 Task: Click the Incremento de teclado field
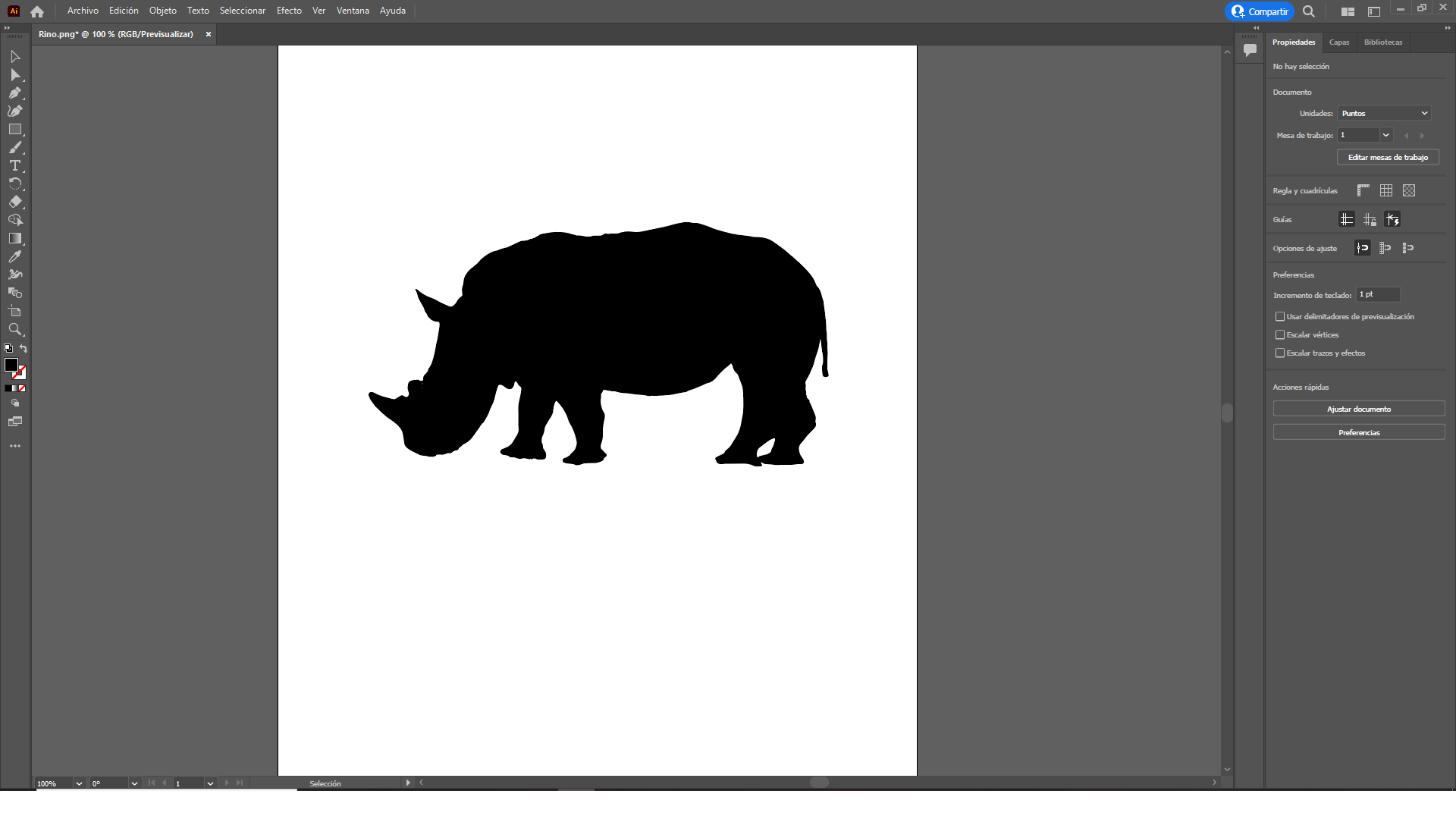(x=1378, y=294)
